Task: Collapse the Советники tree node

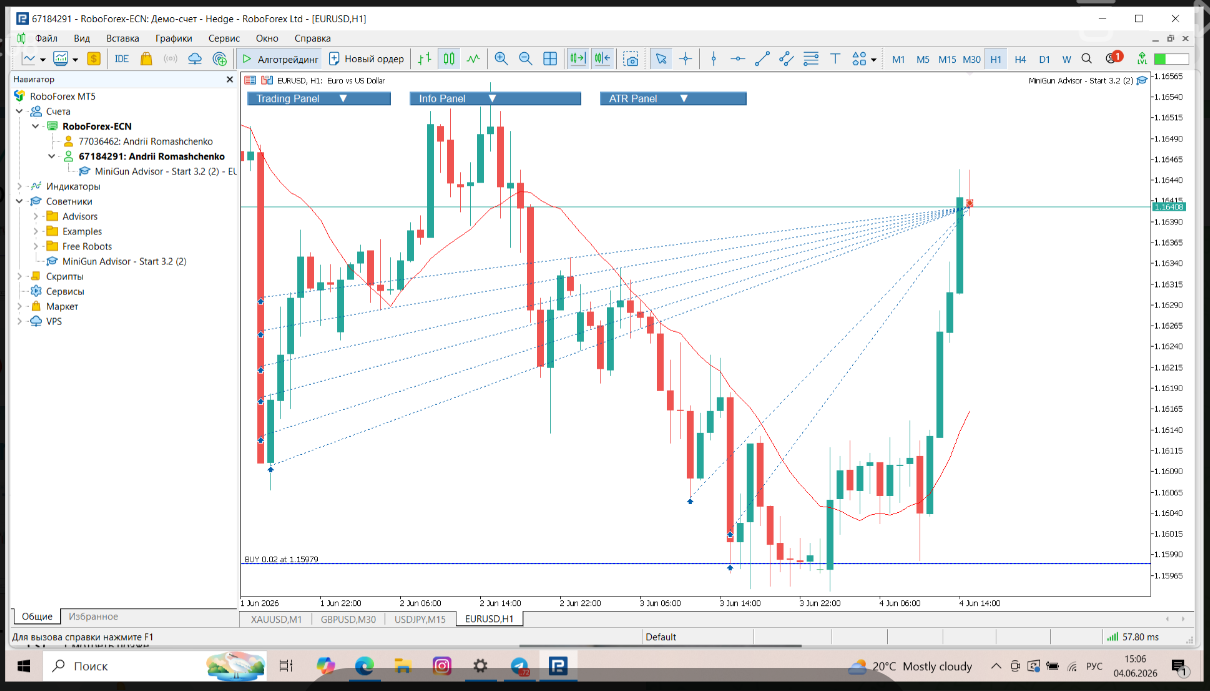Action: tap(21, 201)
